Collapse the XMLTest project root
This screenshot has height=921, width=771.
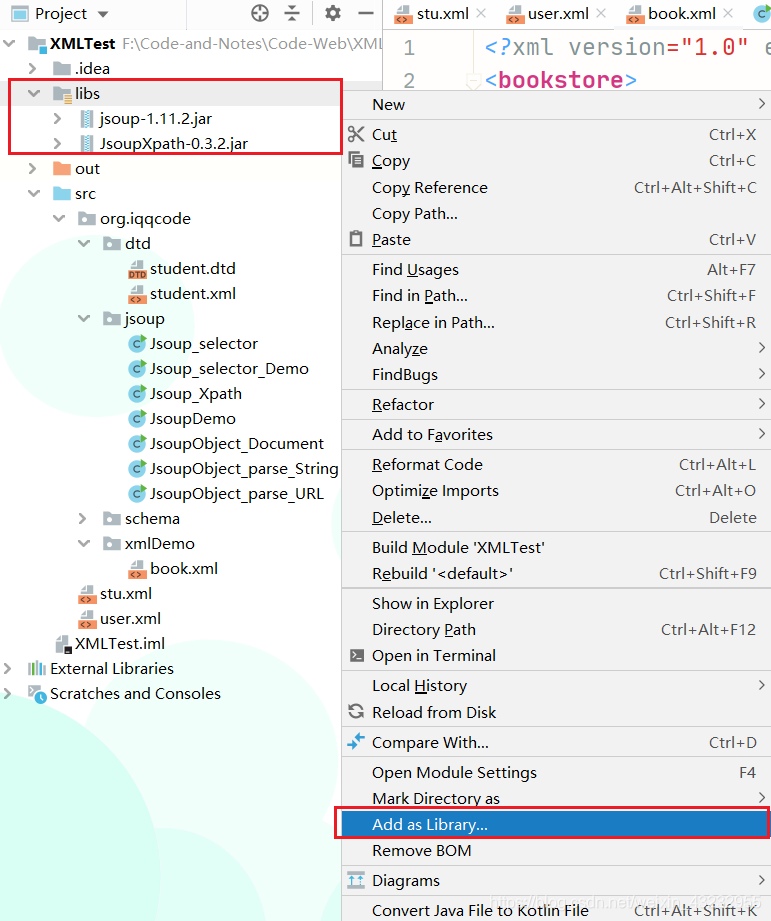9,43
